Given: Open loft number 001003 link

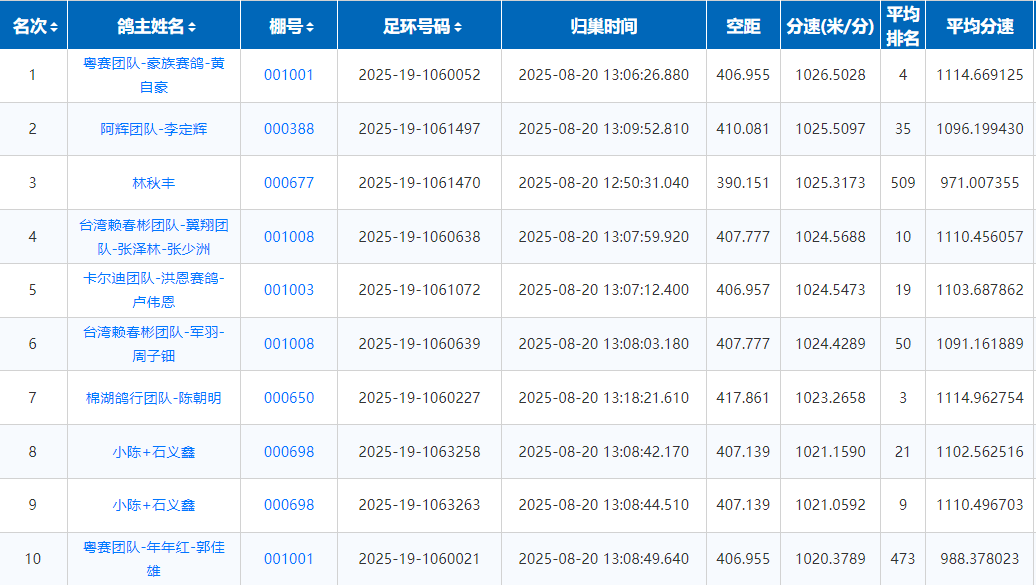Looking at the screenshot, I should tap(288, 290).
